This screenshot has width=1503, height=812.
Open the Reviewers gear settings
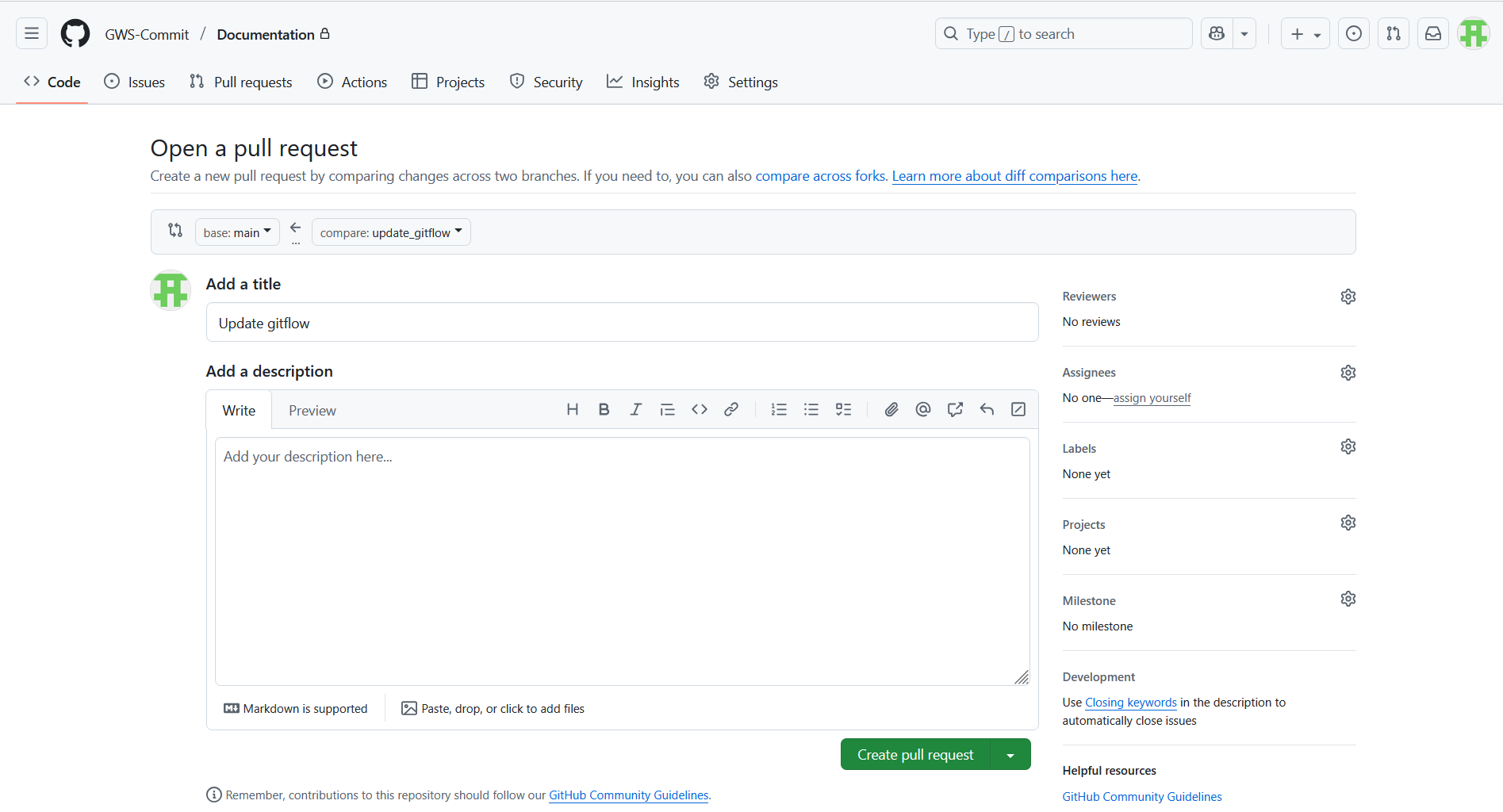(x=1348, y=297)
